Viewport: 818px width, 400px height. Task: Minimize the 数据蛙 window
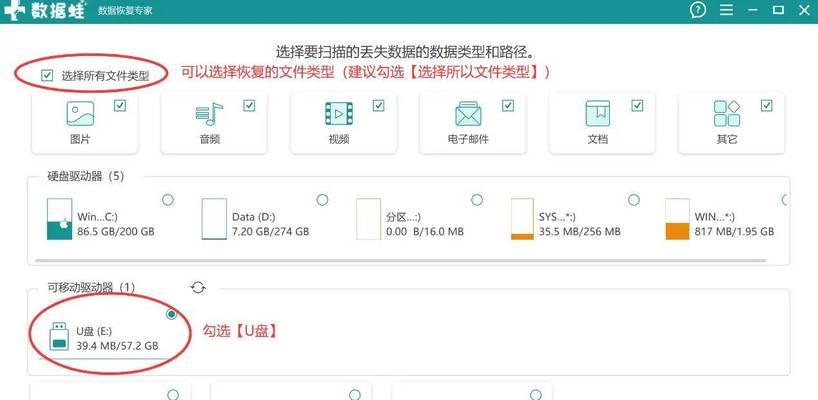point(752,9)
